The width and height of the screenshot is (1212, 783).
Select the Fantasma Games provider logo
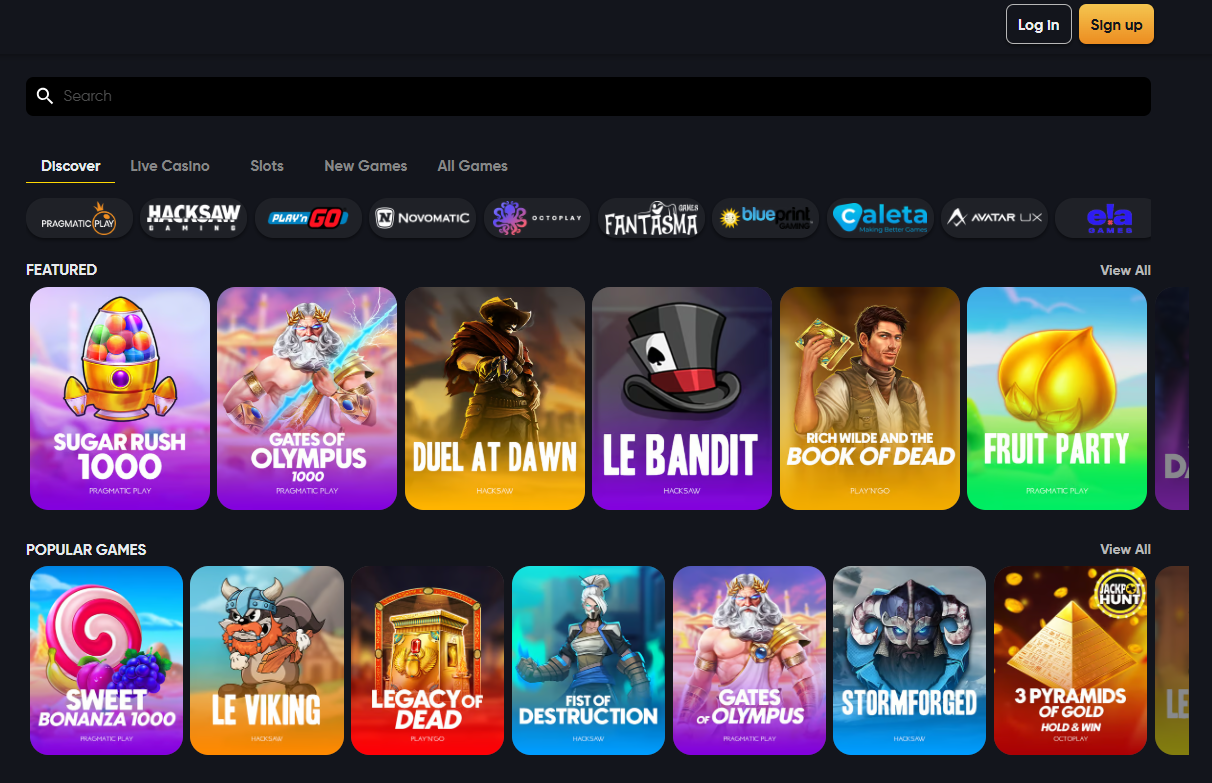pyautogui.click(x=651, y=218)
